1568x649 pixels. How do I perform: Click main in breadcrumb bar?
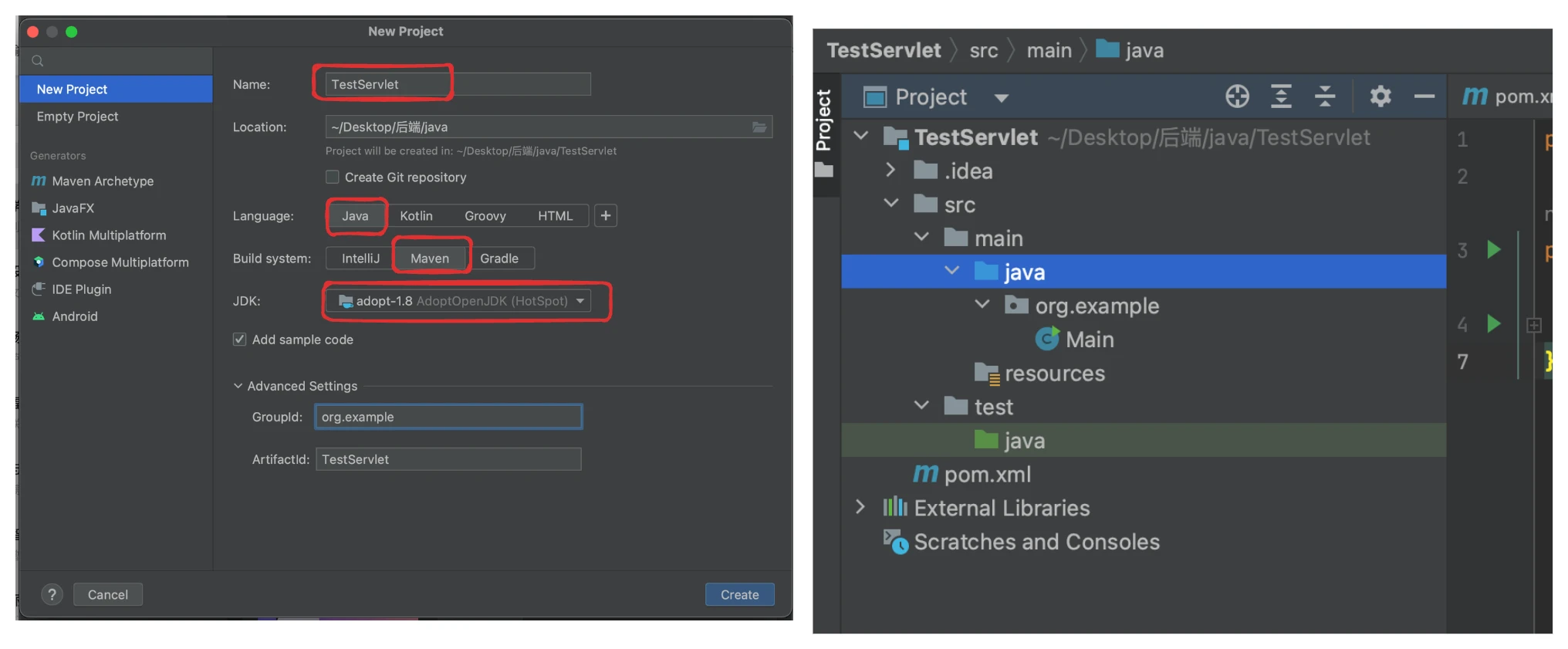1049,50
